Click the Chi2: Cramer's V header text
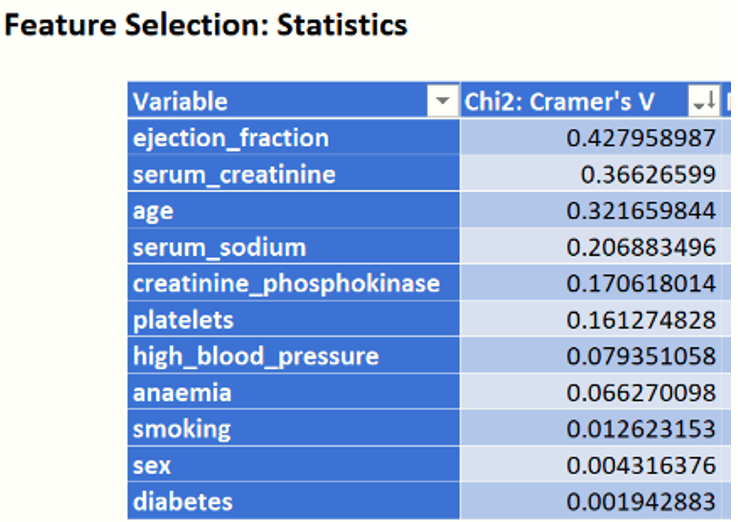 560,101
